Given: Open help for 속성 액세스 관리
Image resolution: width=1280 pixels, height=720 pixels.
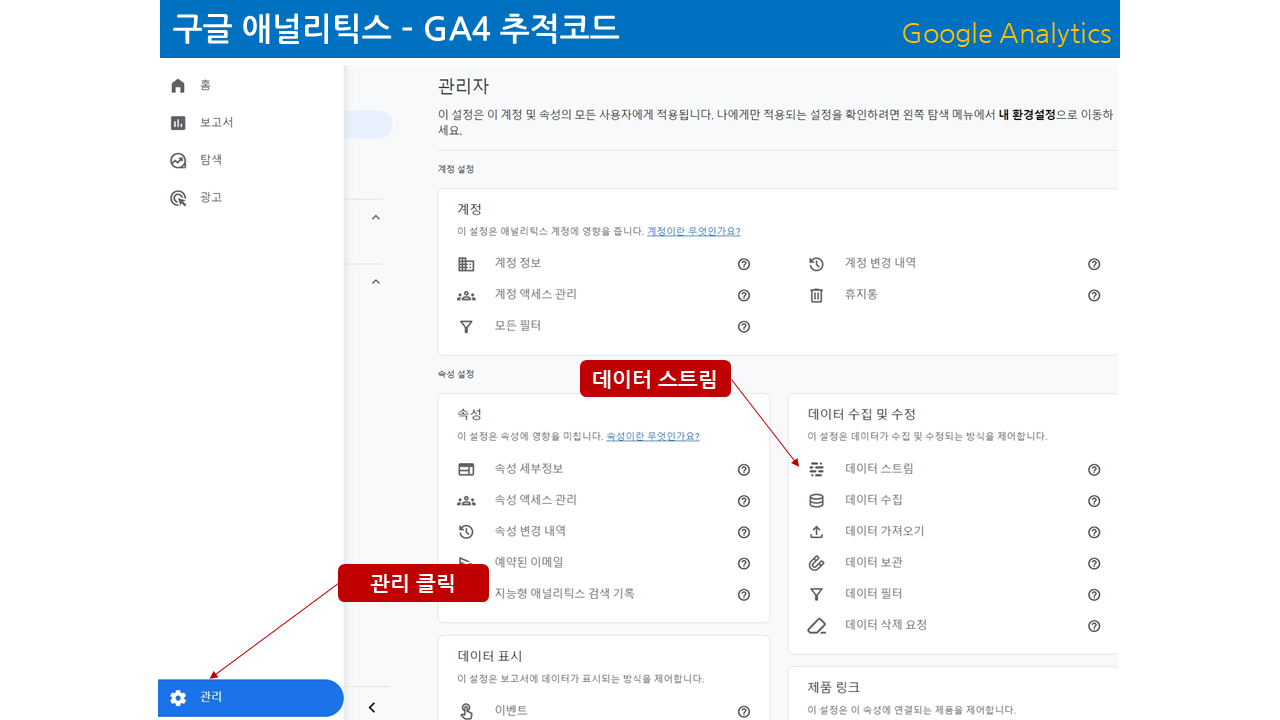Looking at the screenshot, I should [x=744, y=501].
